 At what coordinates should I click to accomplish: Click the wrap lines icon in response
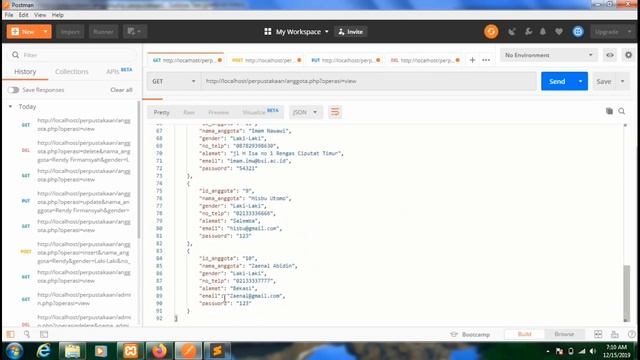tap(335, 112)
